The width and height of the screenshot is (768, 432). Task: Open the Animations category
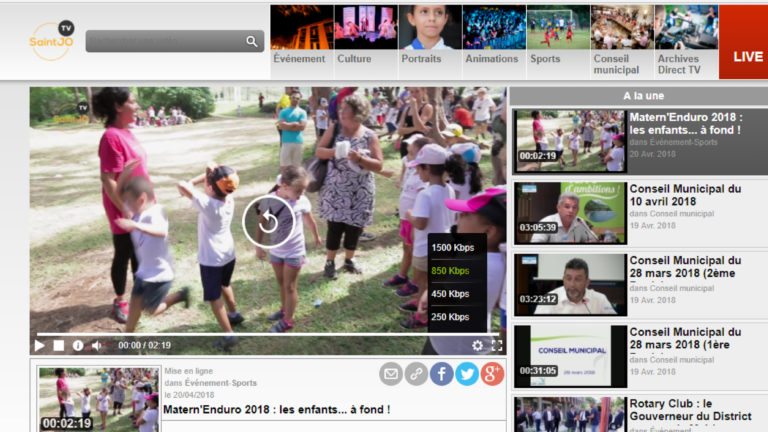tap(492, 59)
